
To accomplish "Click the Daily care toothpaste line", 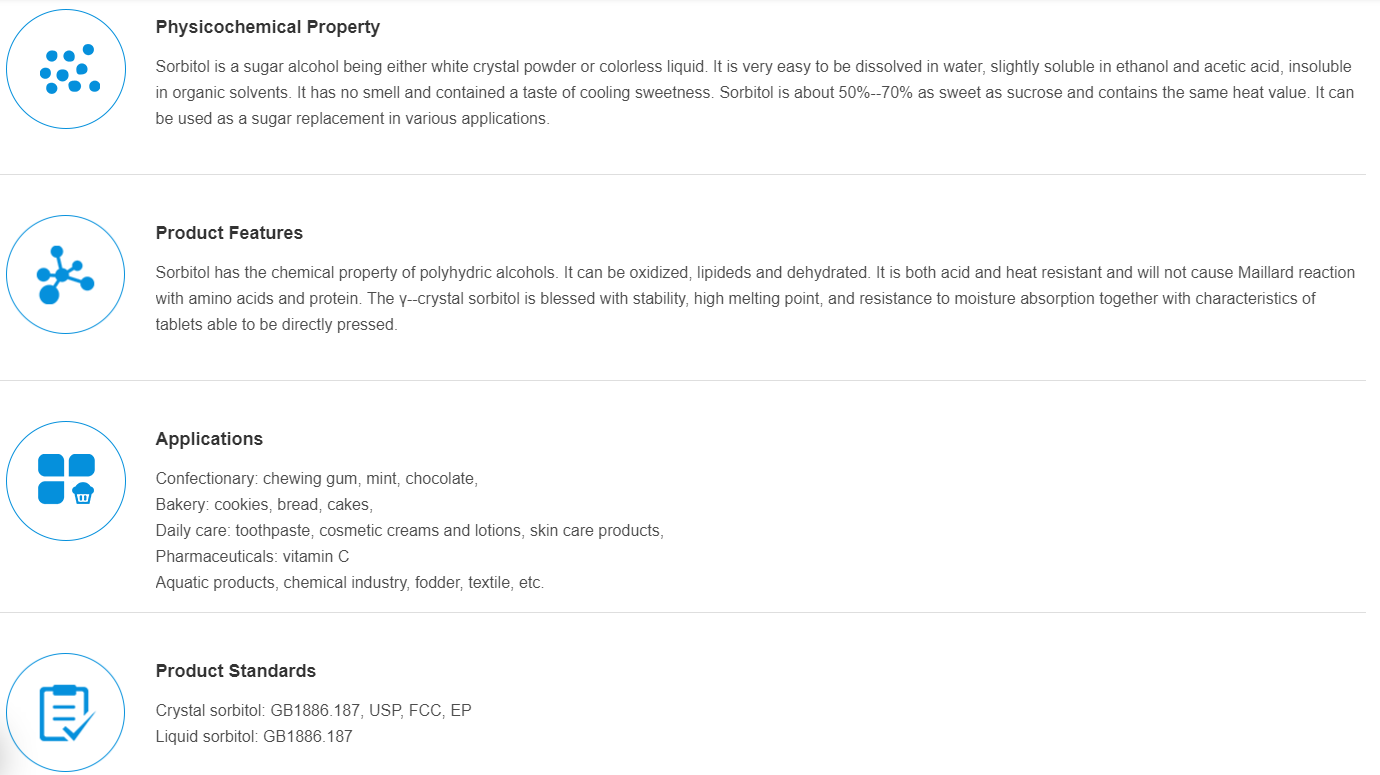I will [409, 531].
